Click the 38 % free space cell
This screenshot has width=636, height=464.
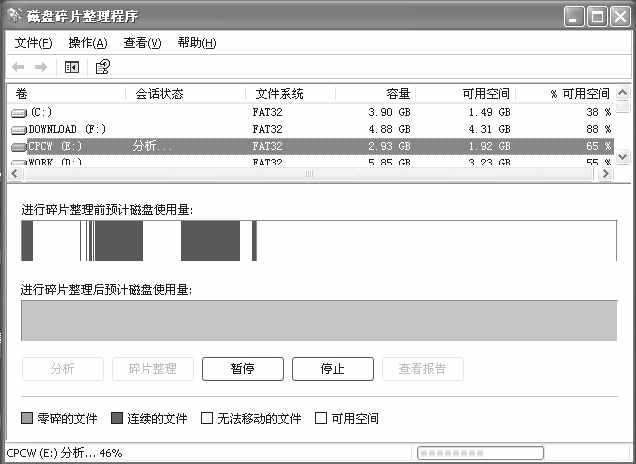[x=599, y=112]
